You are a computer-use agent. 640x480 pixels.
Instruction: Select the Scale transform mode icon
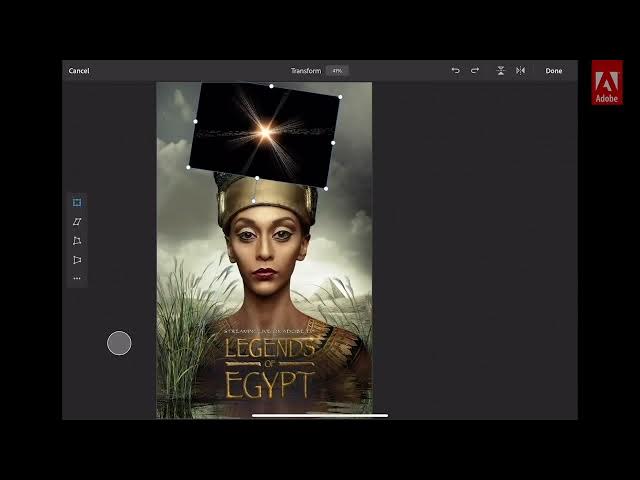point(77,203)
